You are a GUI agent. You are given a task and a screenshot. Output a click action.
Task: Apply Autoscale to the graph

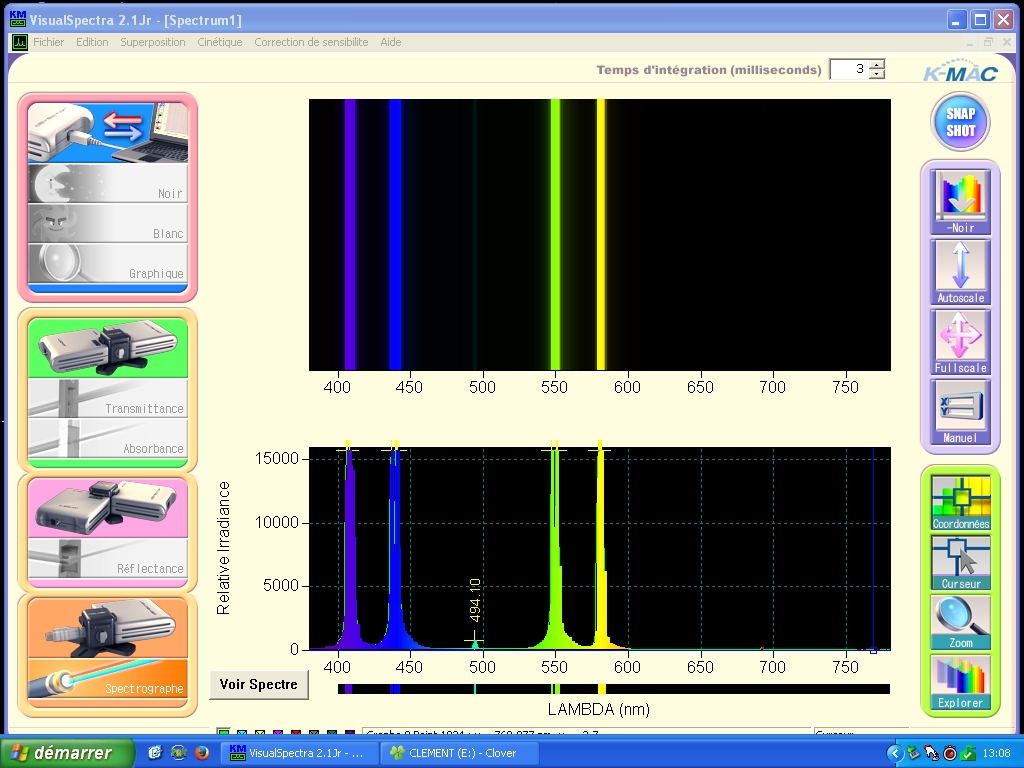[x=960, y=272]
